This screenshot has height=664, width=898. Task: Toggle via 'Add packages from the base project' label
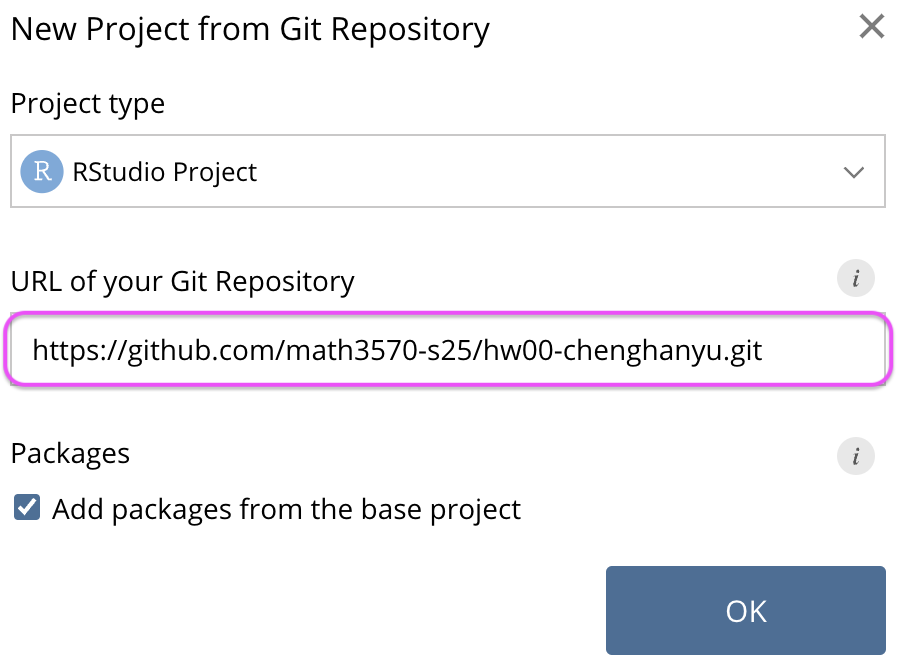point(286,509)
